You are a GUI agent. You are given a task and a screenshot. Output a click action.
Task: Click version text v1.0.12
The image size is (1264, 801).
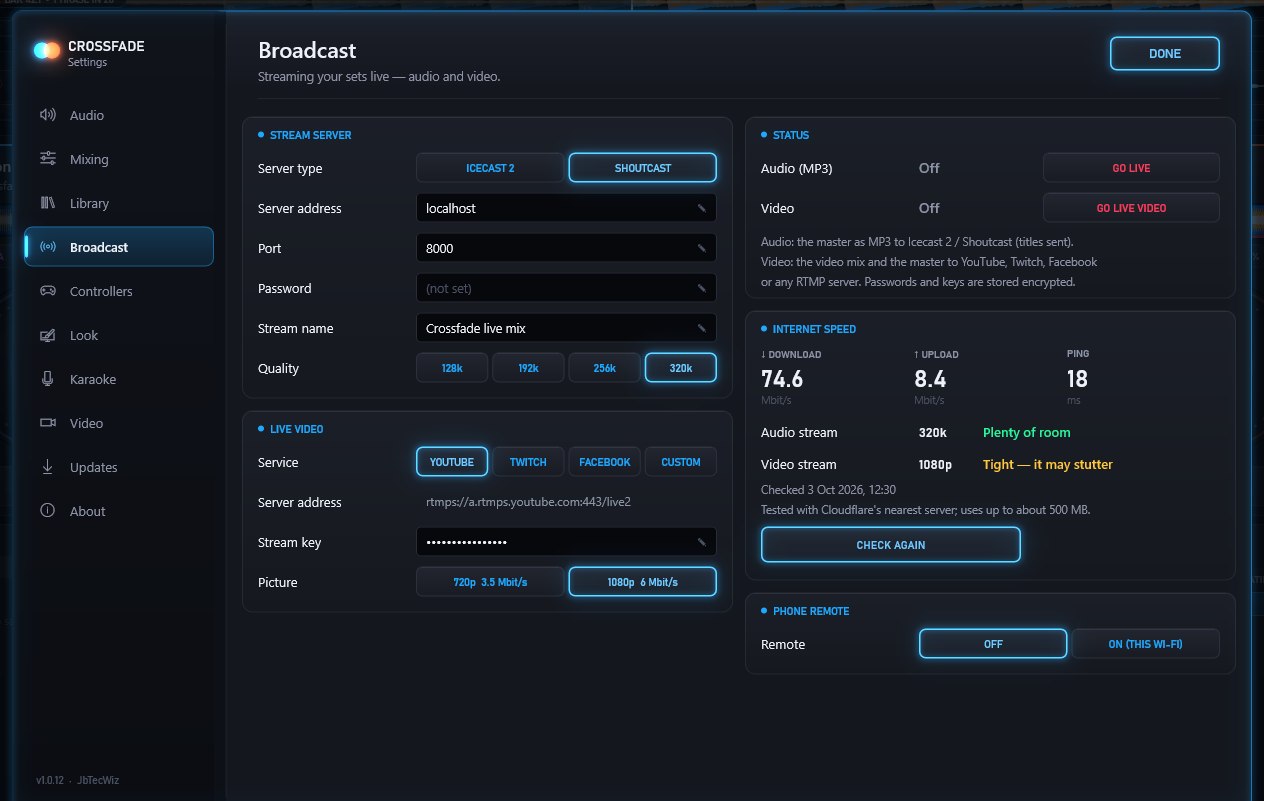point(50,780)
